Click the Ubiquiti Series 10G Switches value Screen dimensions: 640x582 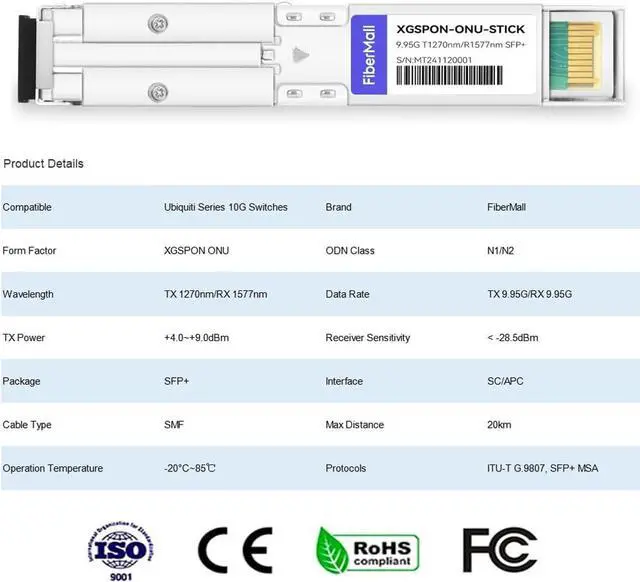coord(225,207)
